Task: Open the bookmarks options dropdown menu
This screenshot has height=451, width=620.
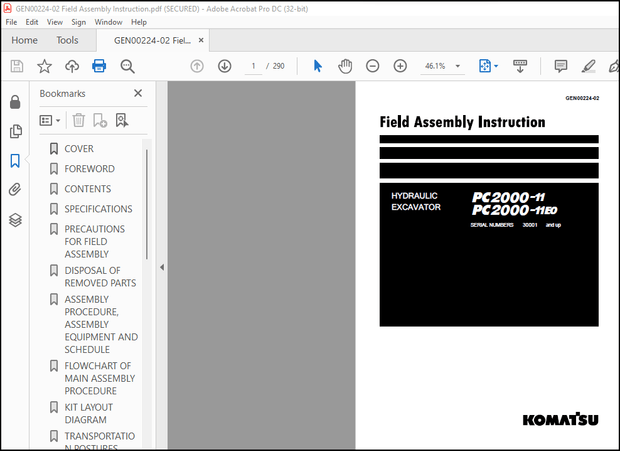Action: pyautogui.click(x=49, y=120)
